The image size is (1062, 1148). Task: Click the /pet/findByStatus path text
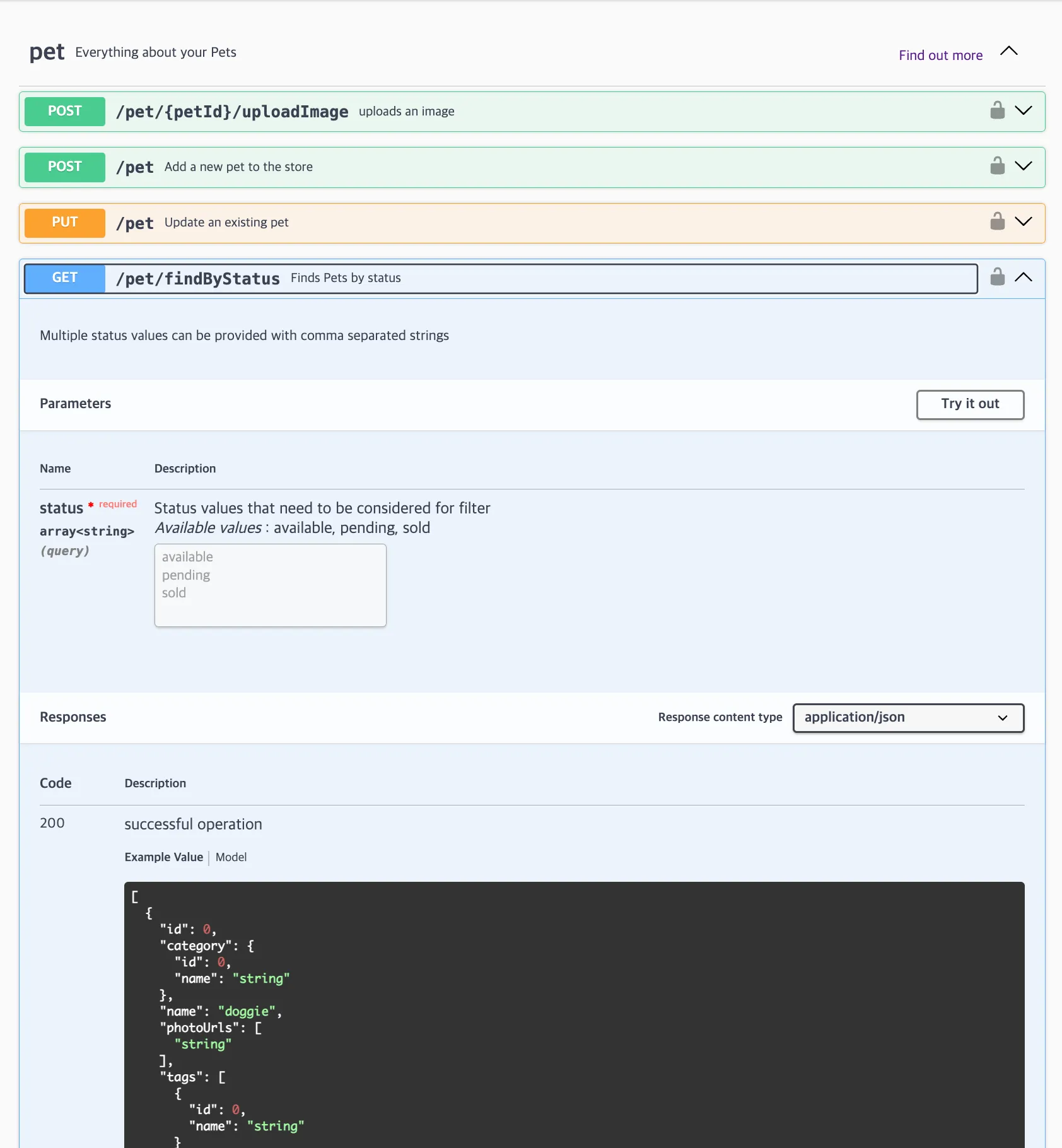198,279
